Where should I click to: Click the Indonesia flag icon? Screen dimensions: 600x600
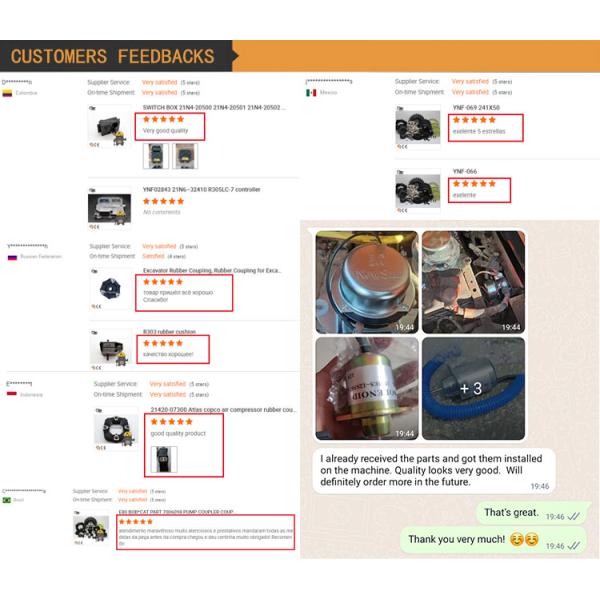11,394
